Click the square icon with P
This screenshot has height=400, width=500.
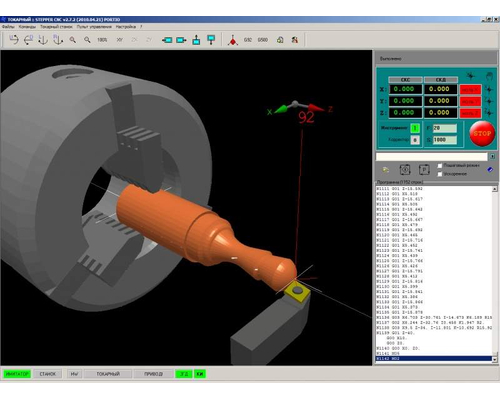point(424,170)
